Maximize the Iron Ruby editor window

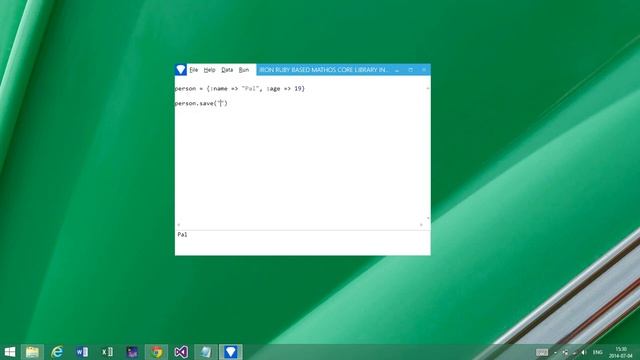[x=410, y=70]
